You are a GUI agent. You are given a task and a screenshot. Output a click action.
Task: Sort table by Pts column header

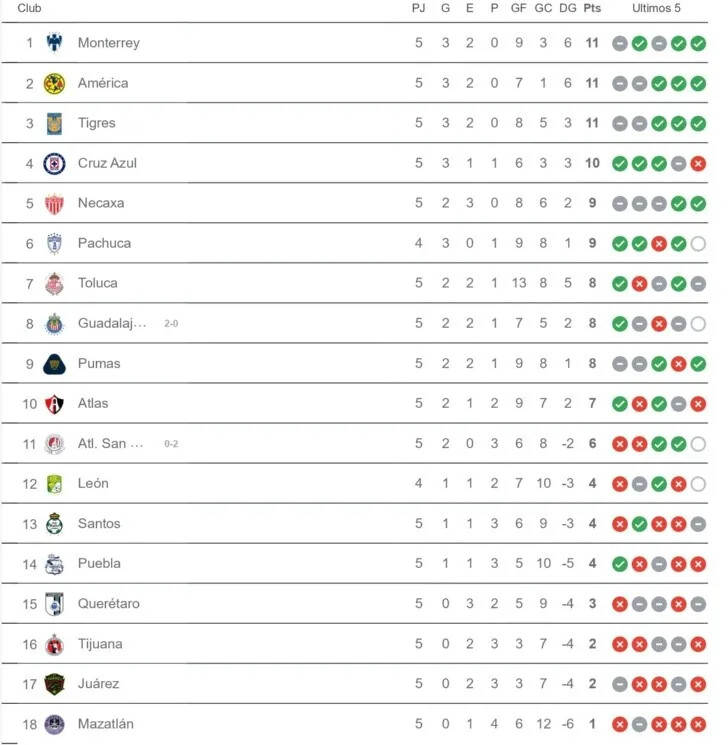point(592,8)
